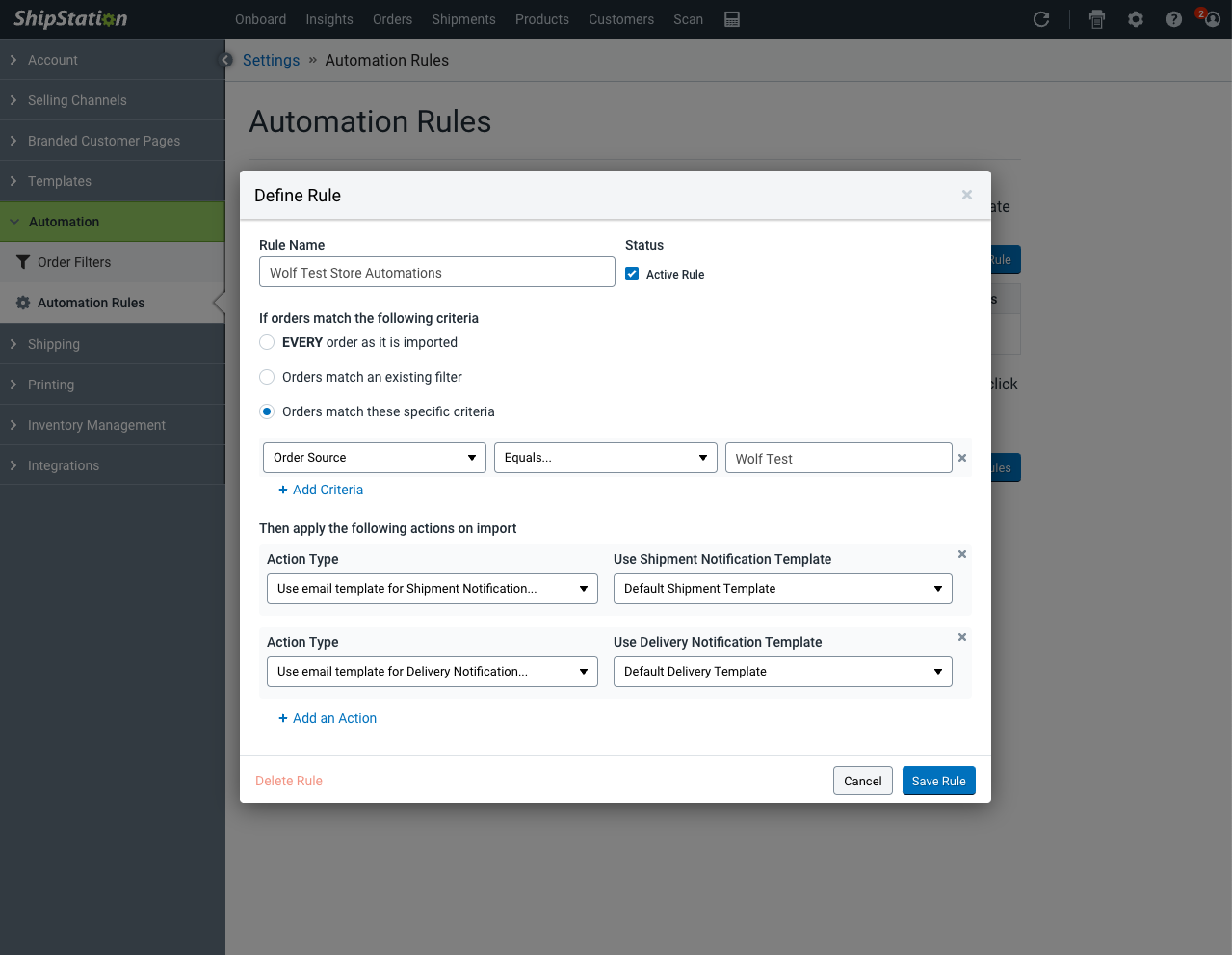Click the rate calculator icon beside Scan
Image resolution: width=1232 pixels, height=955 pixels.
coord(732,19)
